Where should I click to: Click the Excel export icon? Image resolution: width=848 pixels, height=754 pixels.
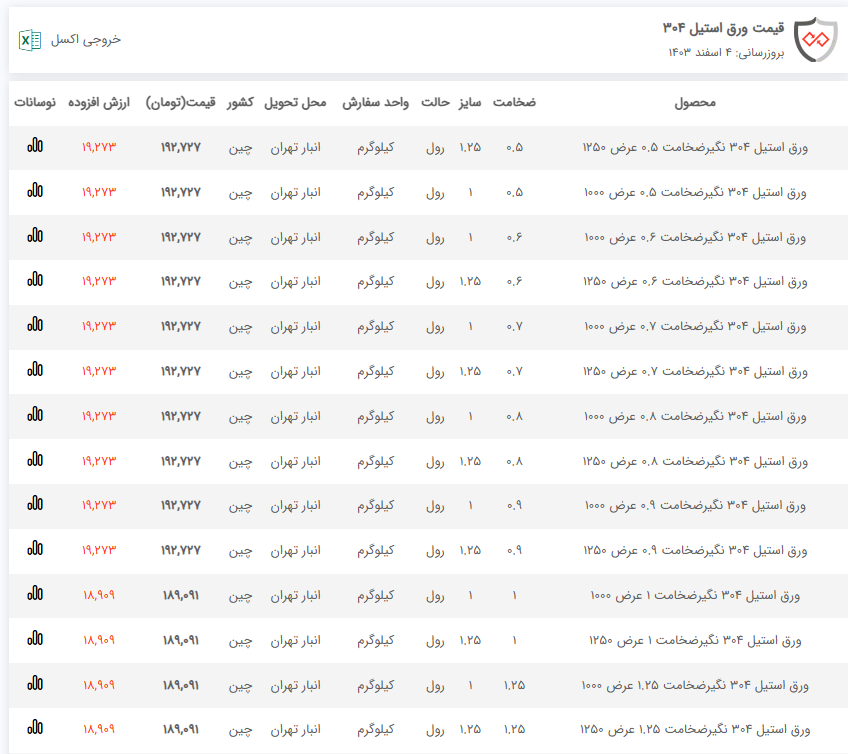coord(30,40)
